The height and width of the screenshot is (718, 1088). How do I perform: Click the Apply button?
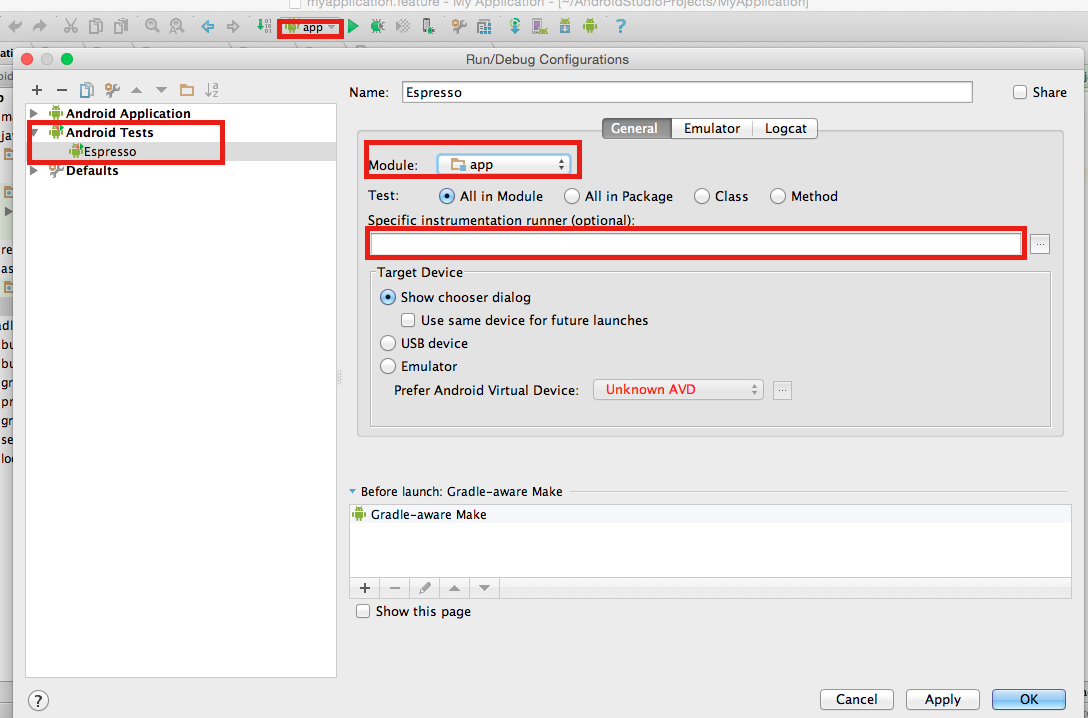tap(942, 699)
